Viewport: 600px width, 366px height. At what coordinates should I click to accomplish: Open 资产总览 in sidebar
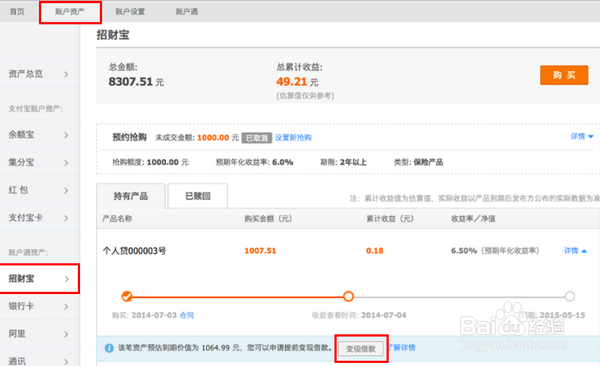coord(40,74)
